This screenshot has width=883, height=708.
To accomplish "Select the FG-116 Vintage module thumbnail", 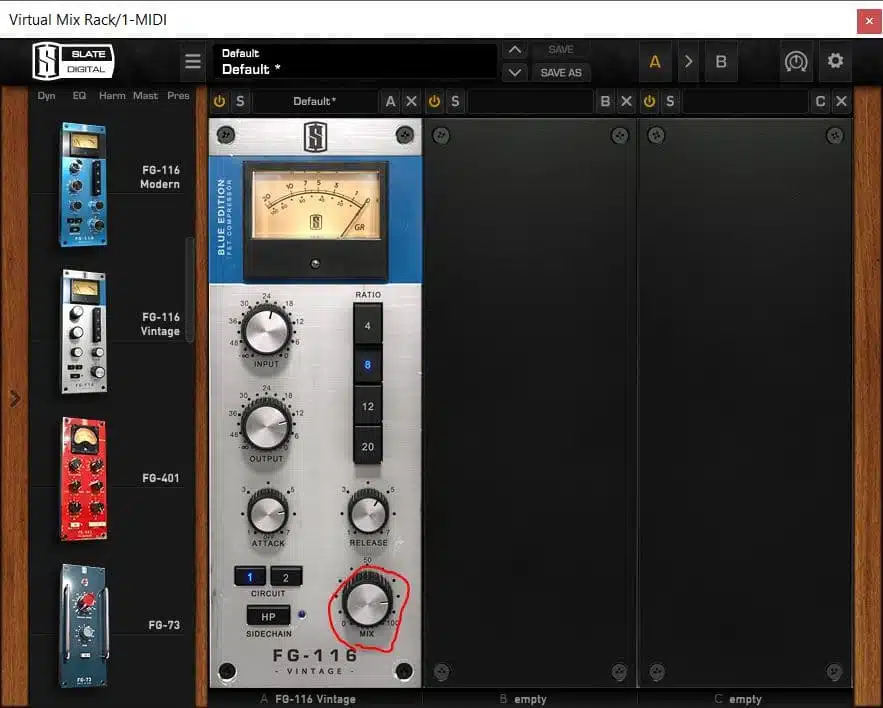I will (84, 331).
